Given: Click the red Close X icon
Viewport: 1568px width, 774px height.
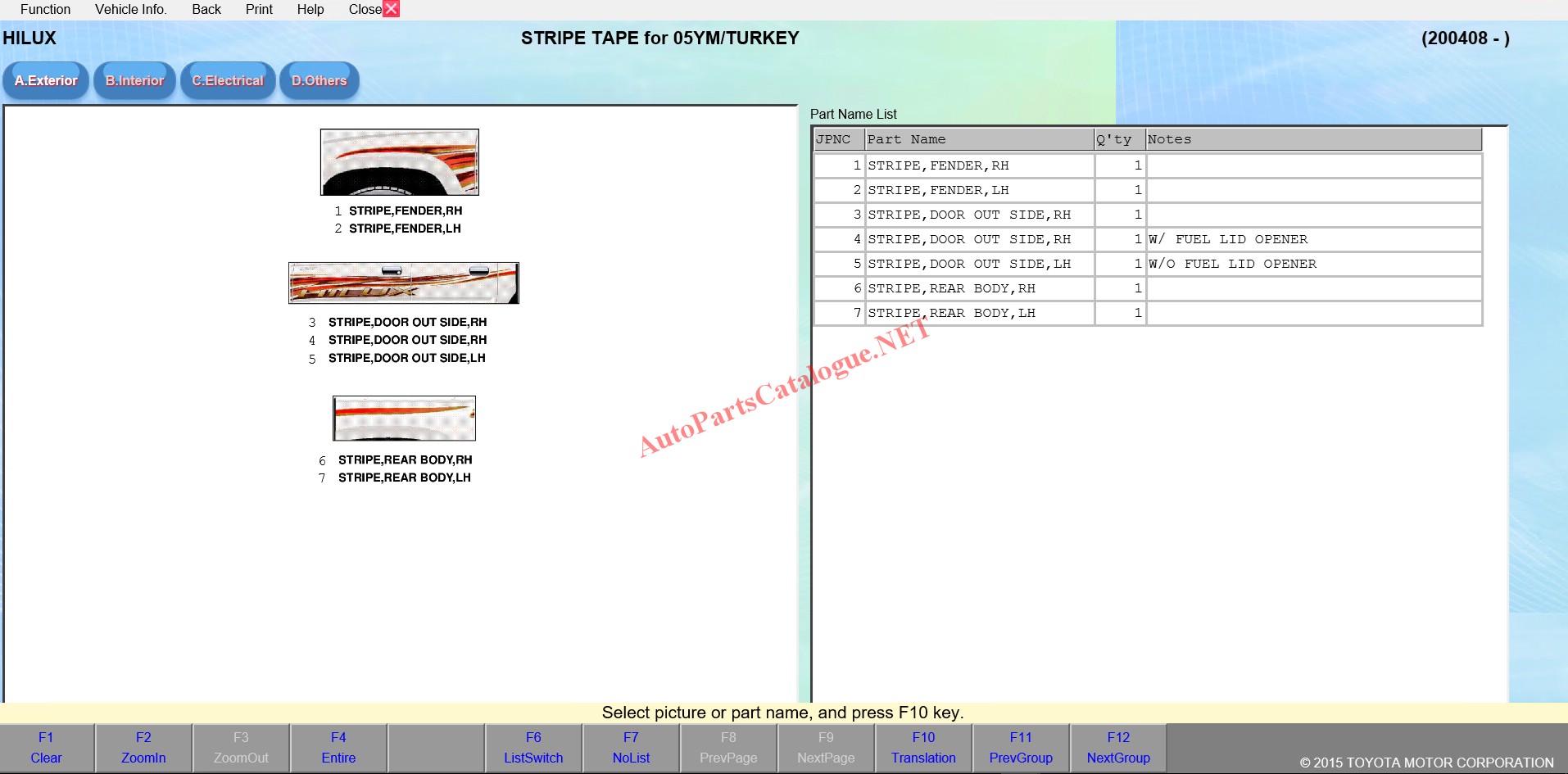Looking at the screenshot, I should point(392,9).
